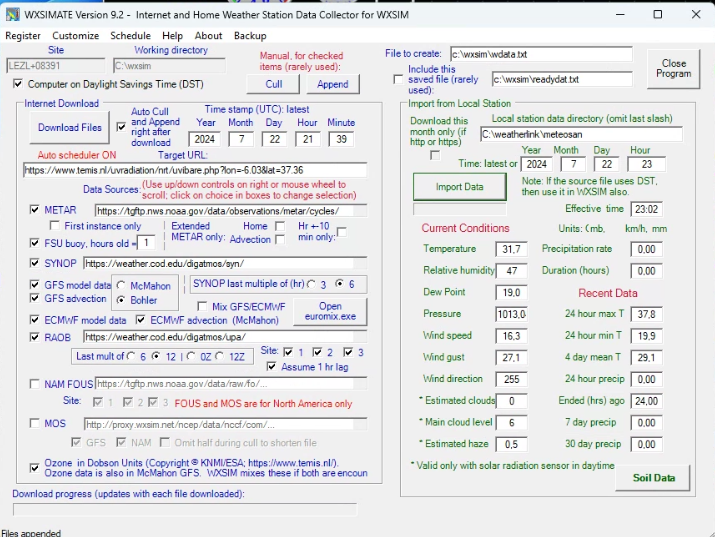Image resolution: width=715 pixels, height=537 pixels.
Task: Enable Hr +-10 min only checkbox
Action: pos(342,232)
